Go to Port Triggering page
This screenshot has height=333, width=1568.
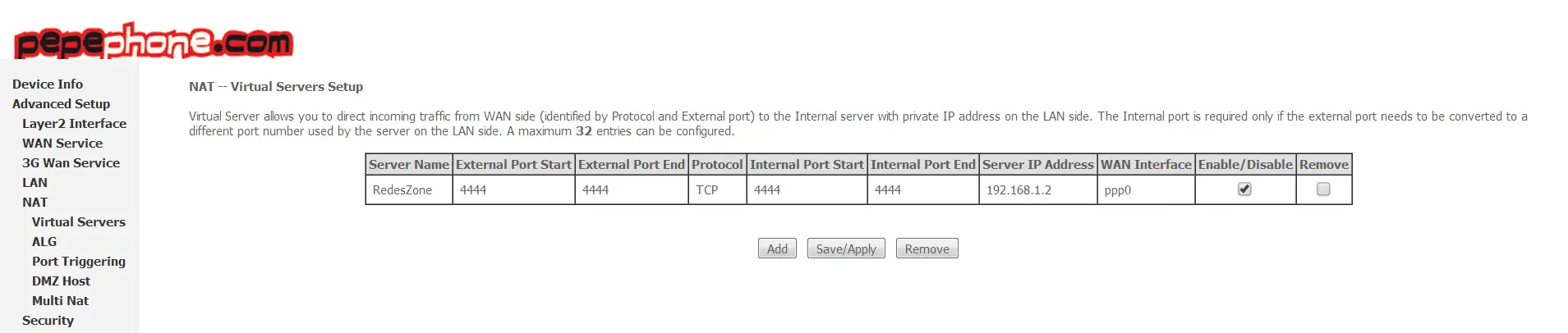tap(79, 262)
